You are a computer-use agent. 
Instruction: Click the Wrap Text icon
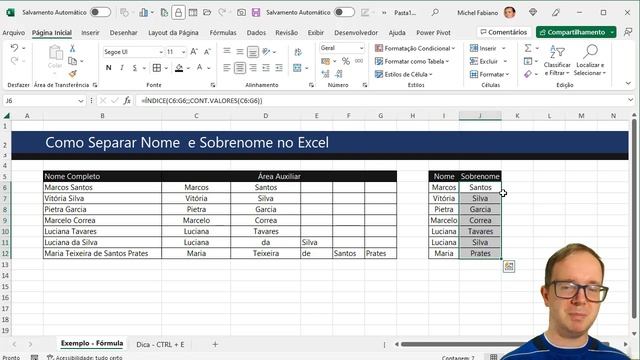298,52
